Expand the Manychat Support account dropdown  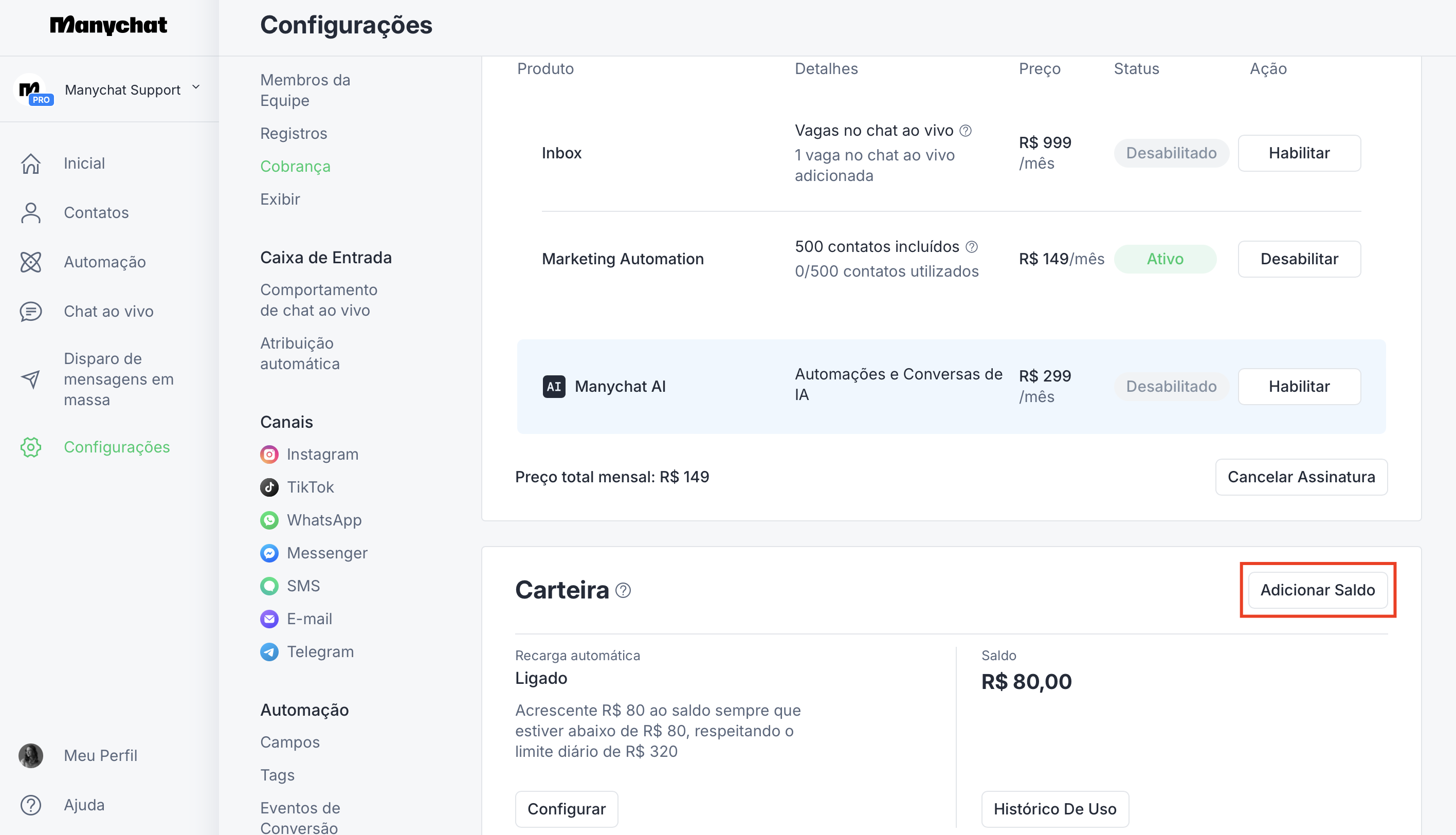(196, 88)
